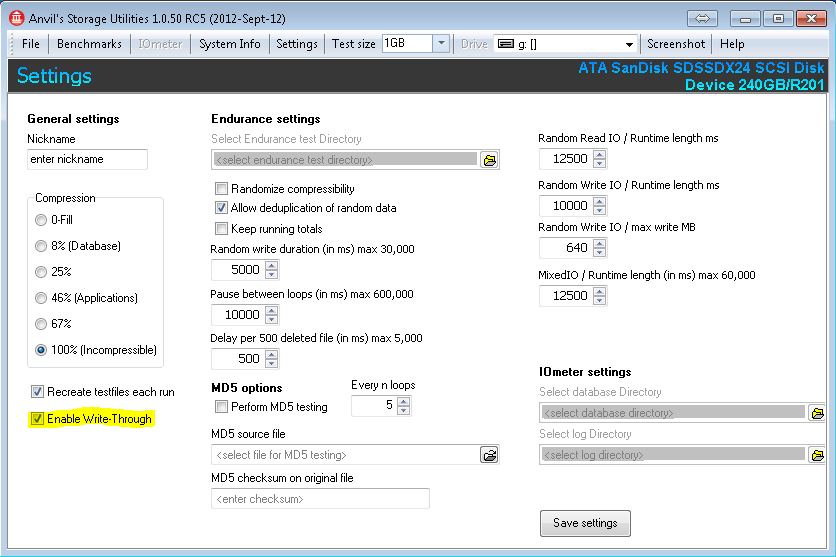836x557 pixels.
Task: Select 8% (Database) compression
Action: [x=41, y=246]
